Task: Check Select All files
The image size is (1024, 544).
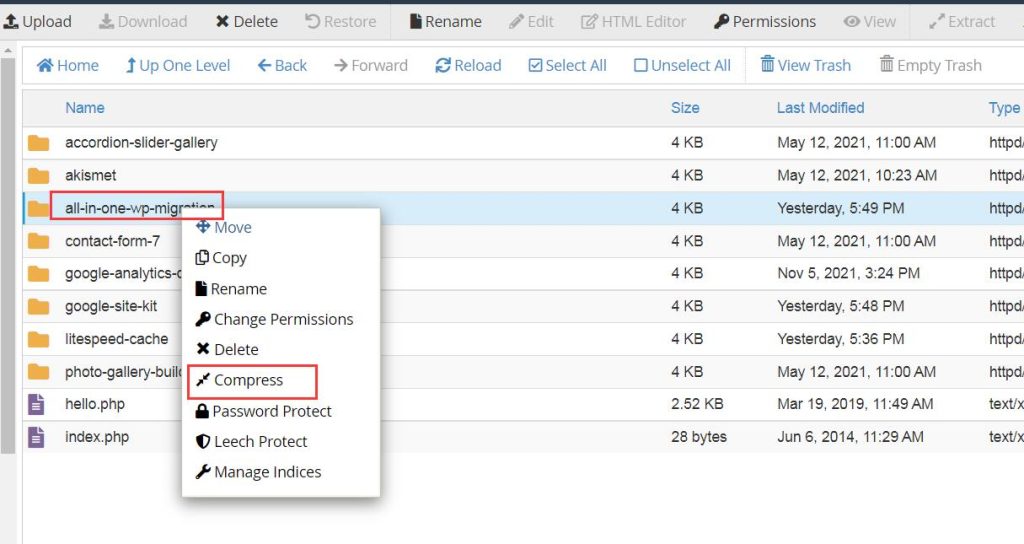Action: click(568, 65)
